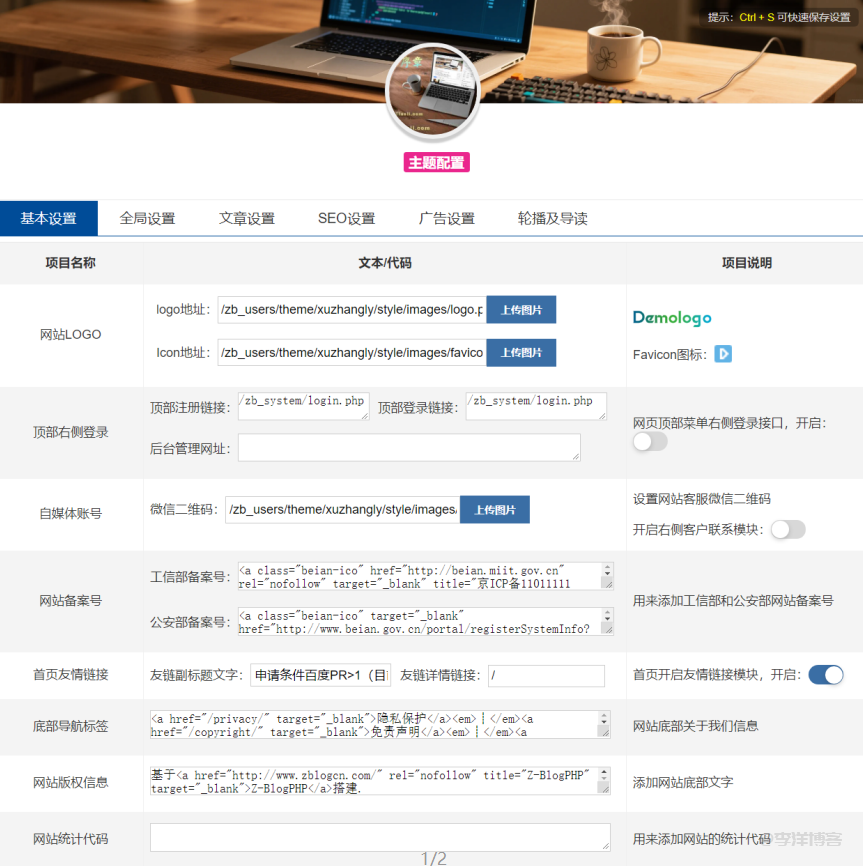Select the SEO设置 tab
This screenshot has width=863, height=866.
click(346, 218)
